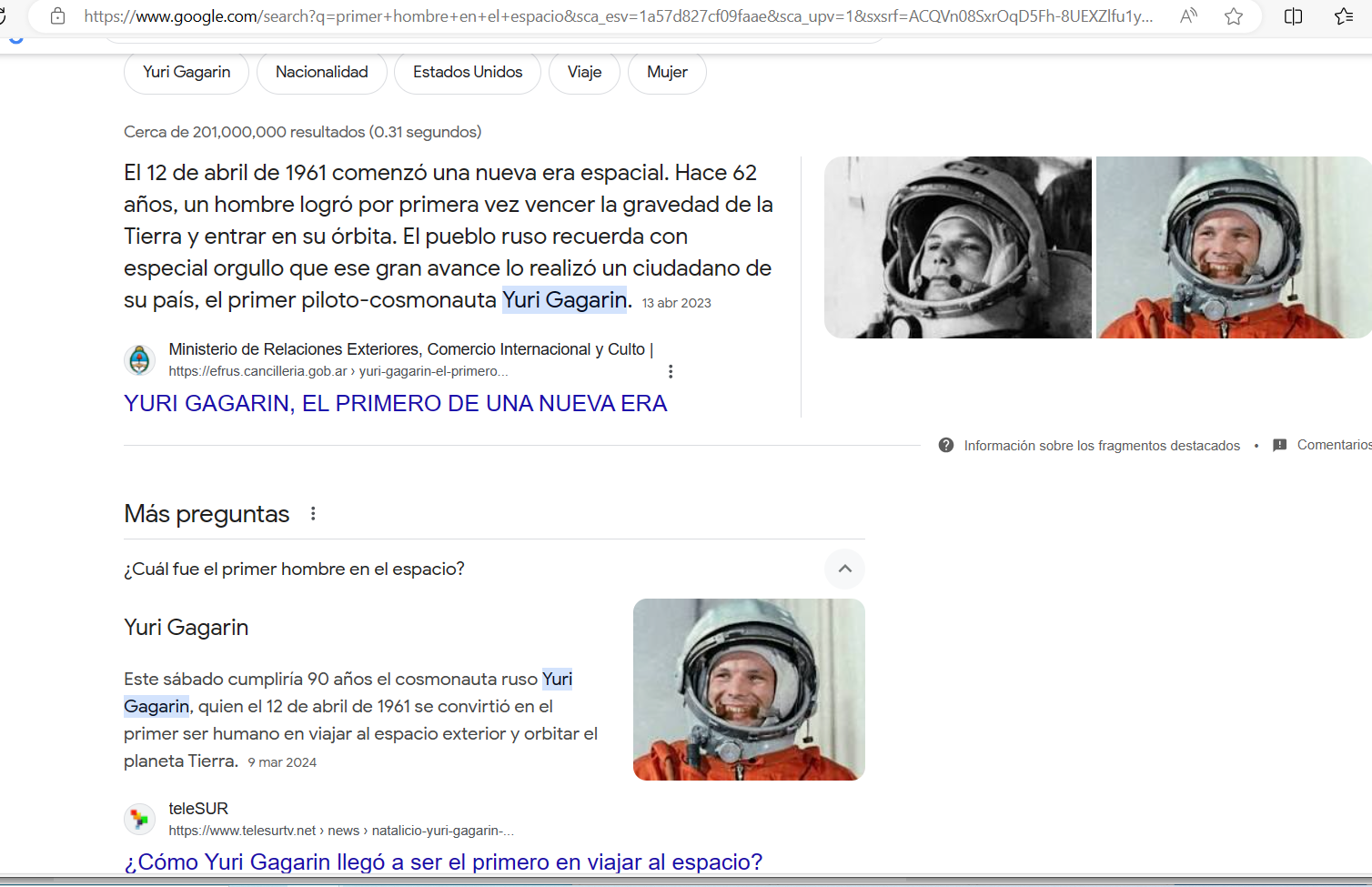Open ¿Cómo Yuri Gagarin llegó a ser el primero link
The height and width of the screenshot is (887, 1372).
point(443,862)
